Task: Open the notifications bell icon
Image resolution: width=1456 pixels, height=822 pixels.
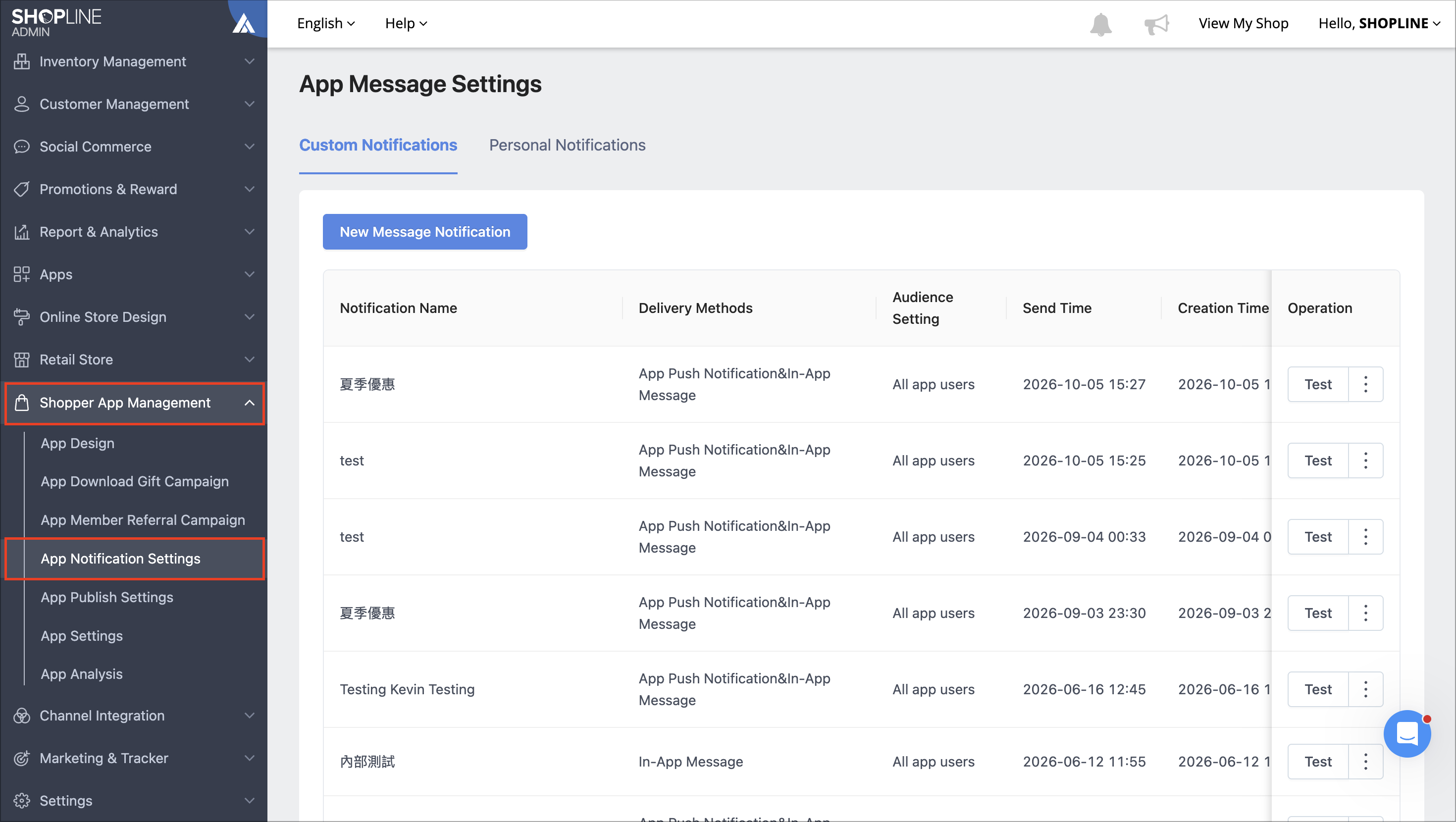Action: coord(1100,24)
